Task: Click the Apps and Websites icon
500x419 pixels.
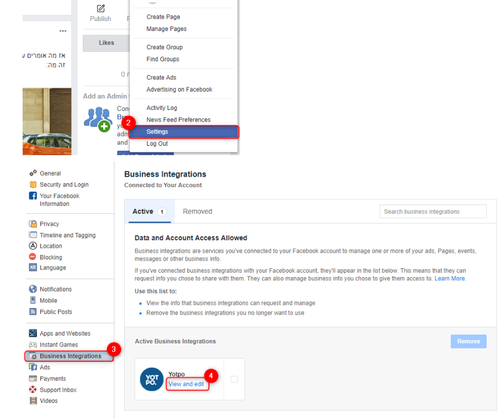Action: [x=33, y=333]
